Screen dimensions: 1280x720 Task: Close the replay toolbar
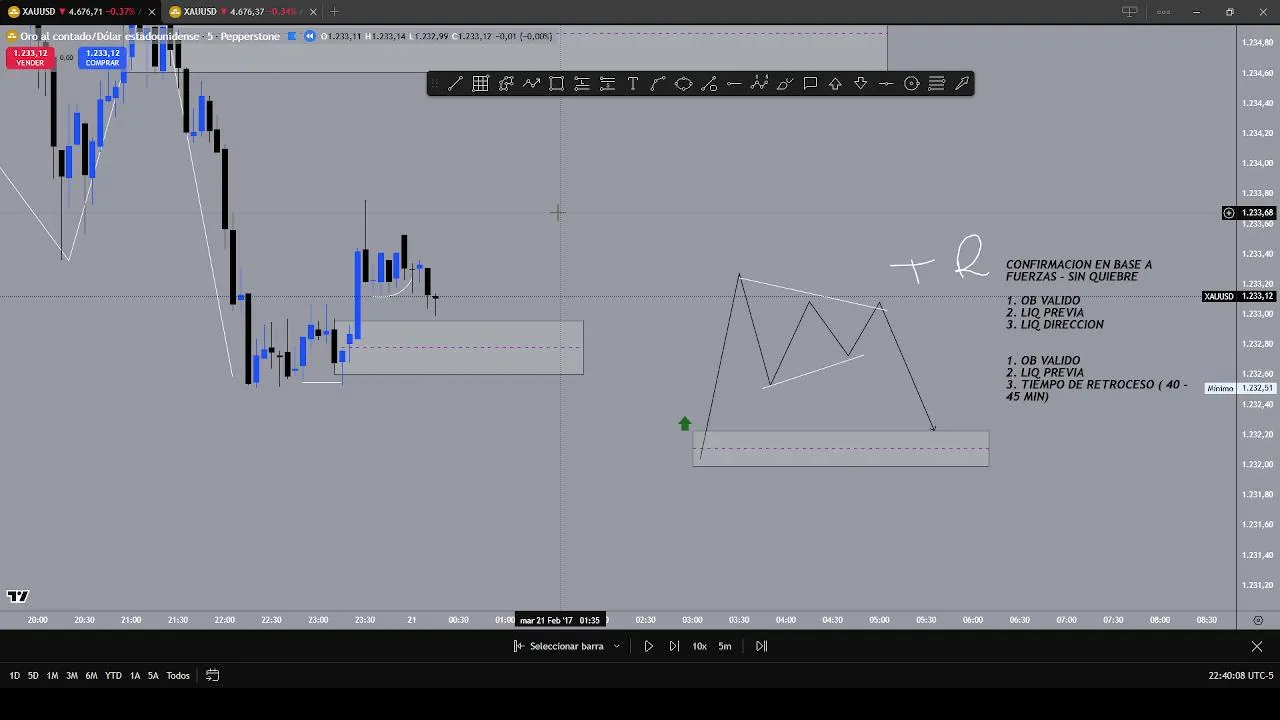1257,646
